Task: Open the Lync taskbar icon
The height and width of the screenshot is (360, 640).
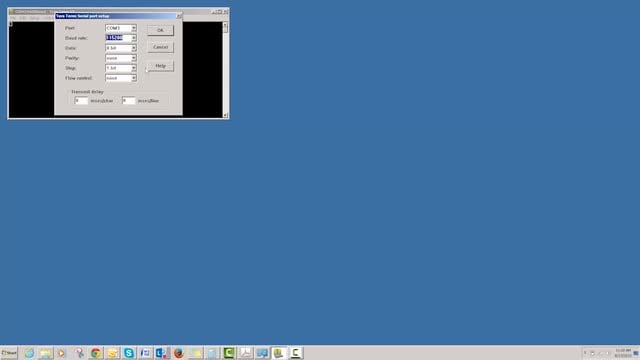Action: click(x=162, y=353)
